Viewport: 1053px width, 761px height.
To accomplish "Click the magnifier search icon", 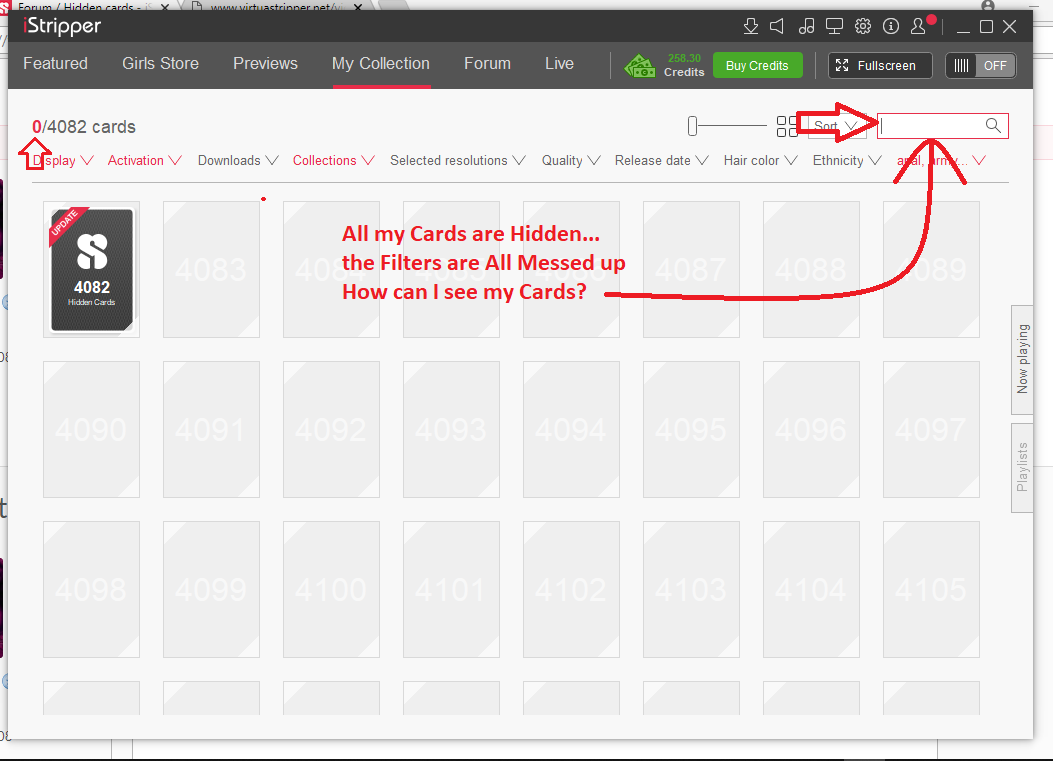I will click(993, 126).
